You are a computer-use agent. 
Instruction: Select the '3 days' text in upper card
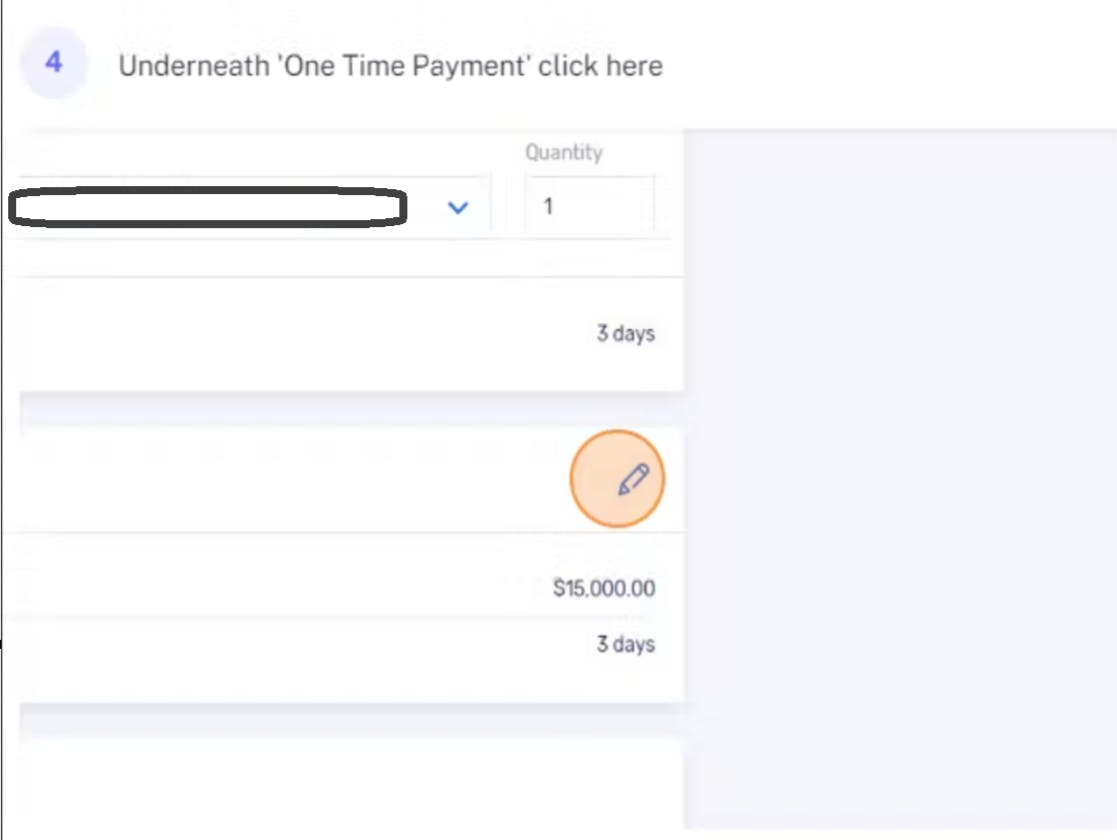pos(625,333)
